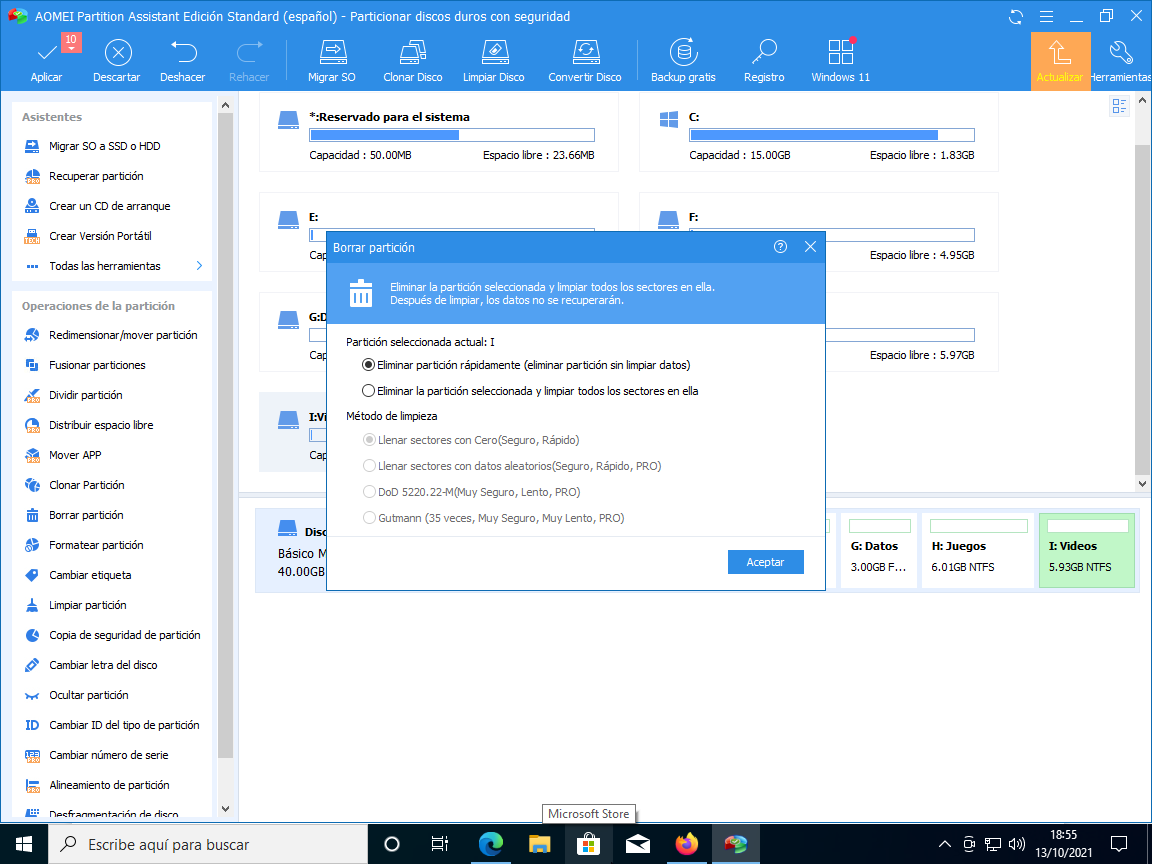The height and width of the screenshot is (864, 1152).
Task: Select Dividir partición operation
Action: (x=85, y=395)
